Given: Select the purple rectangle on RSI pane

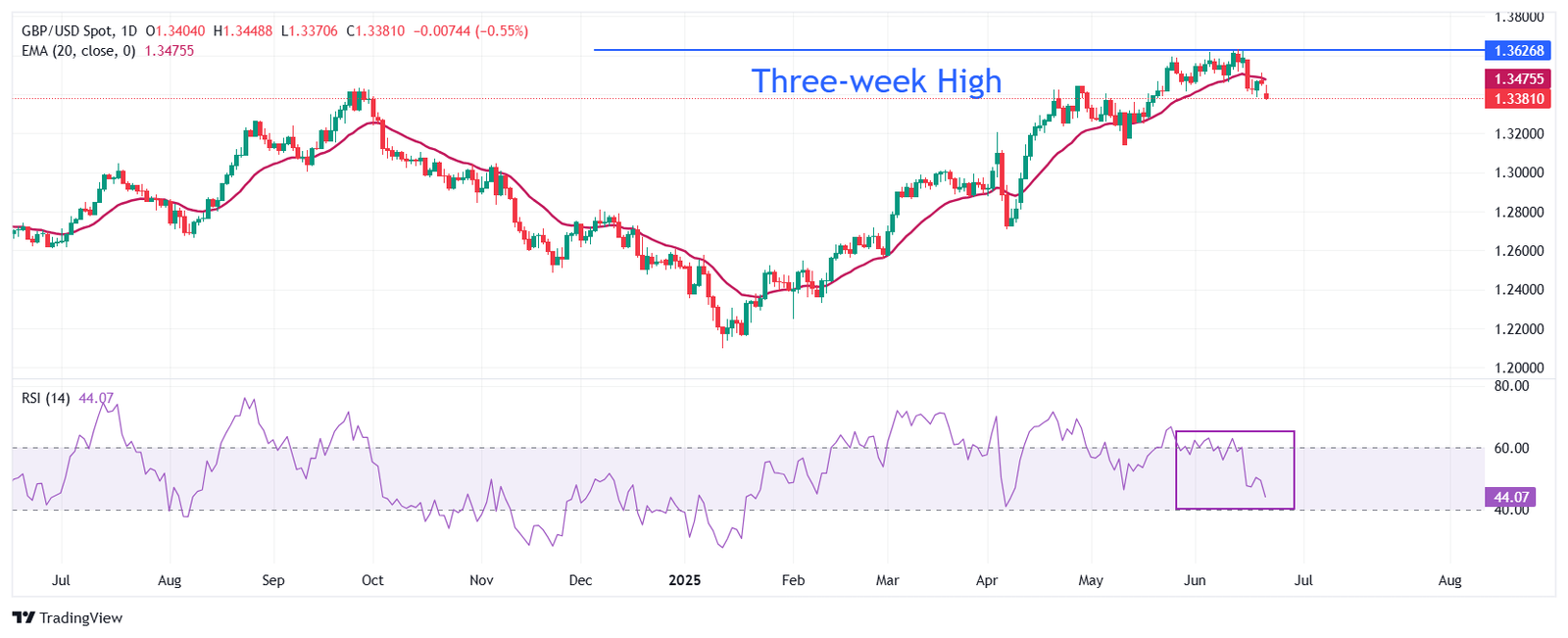Looking at the screenshot, I should coord(1235,469).
